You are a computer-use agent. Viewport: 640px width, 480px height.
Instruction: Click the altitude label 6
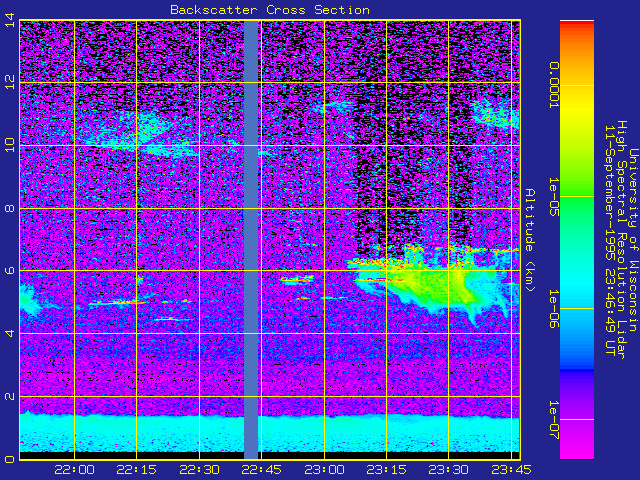tap(10, 271)
